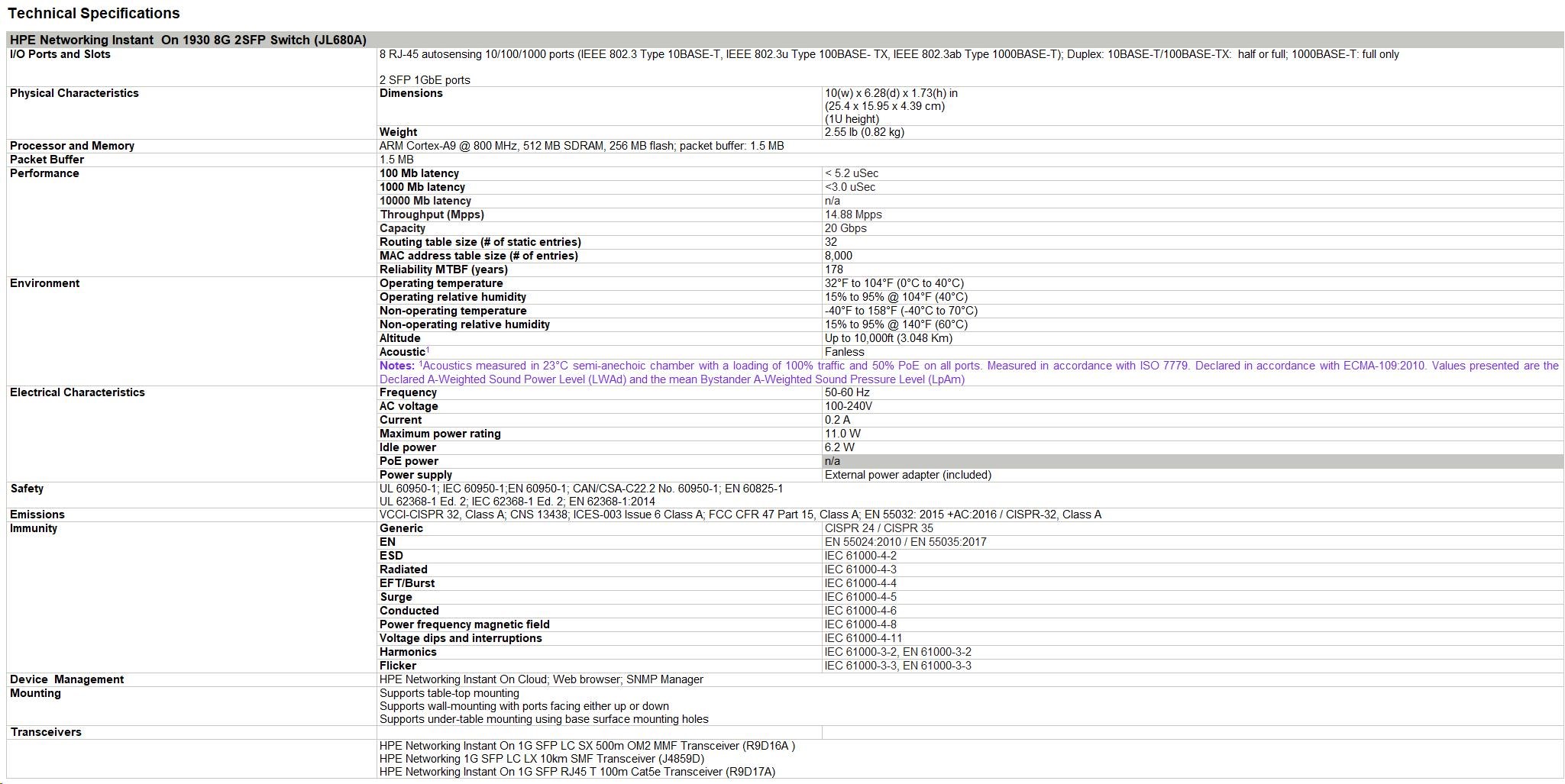Click External power adapter (included) value
This screenshot has height=784, width=1565.
(x=907, y=475)
